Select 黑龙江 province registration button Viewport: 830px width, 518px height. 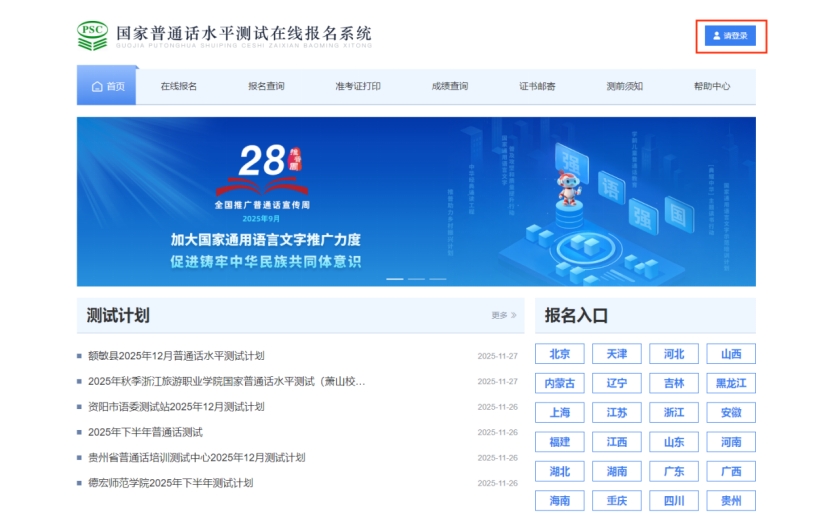point(731,383)
